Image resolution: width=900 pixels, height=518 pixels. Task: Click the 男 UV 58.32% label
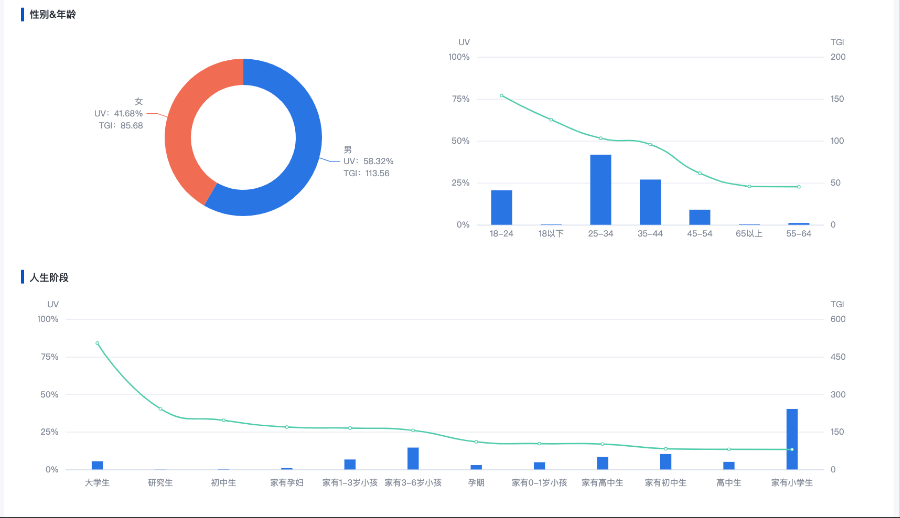[x=368, y=161]
